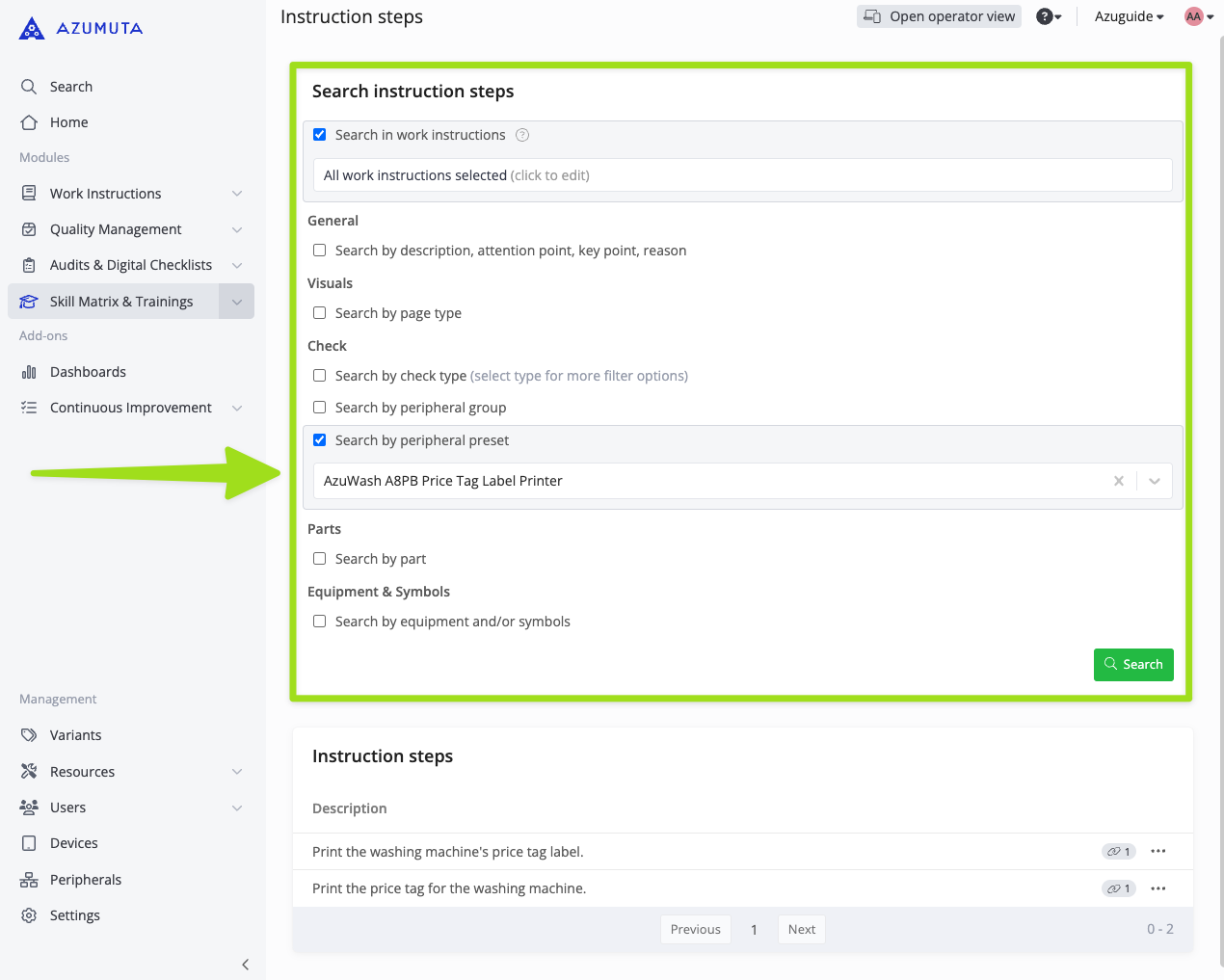Image resolution: width=1224 pixels, height=980 pixels.
Task: Clear the selected peripheral preset with X icon
Action: click(x=1118, y=481)
